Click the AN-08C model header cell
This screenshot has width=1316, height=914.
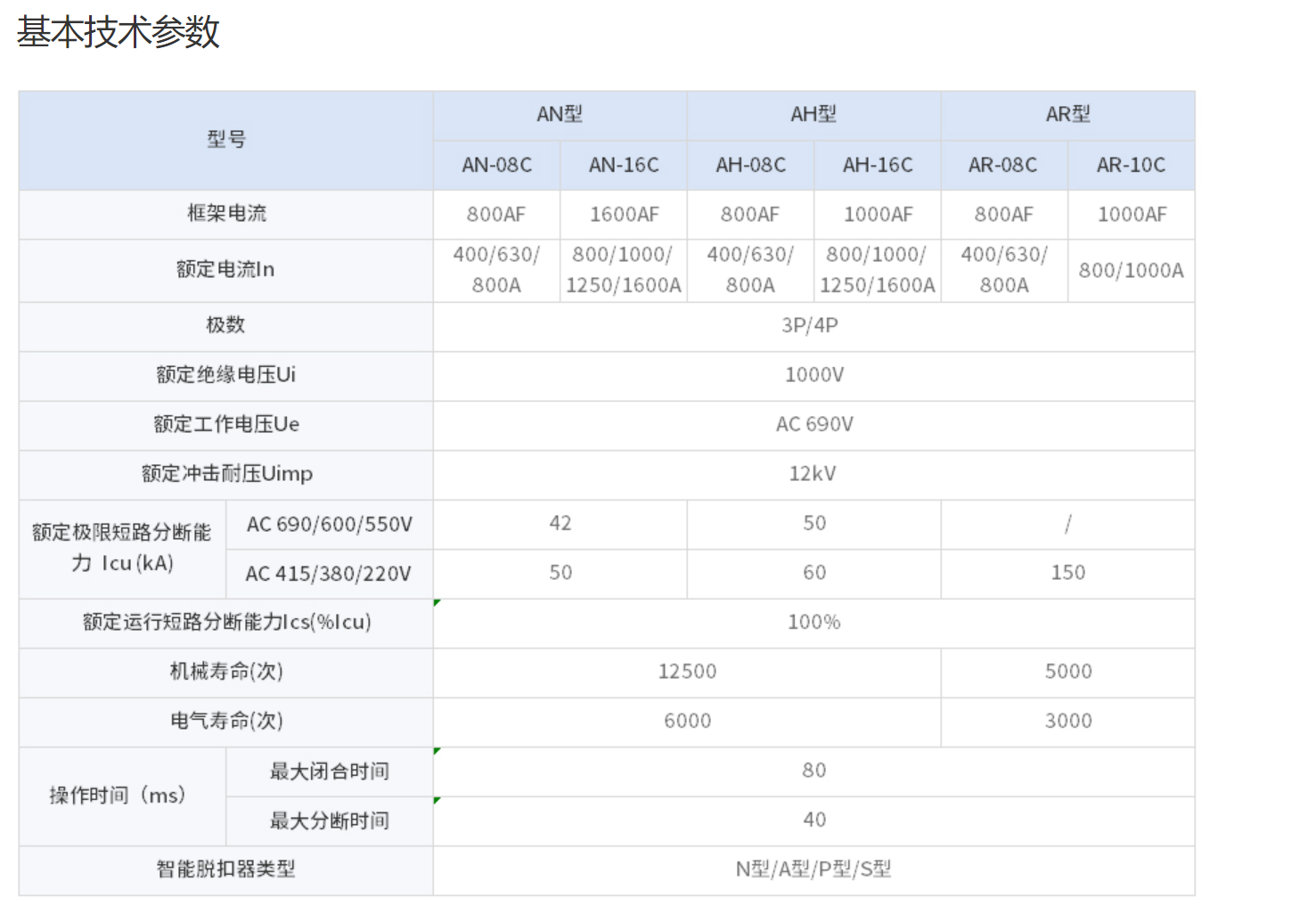[x=496, y=165]
